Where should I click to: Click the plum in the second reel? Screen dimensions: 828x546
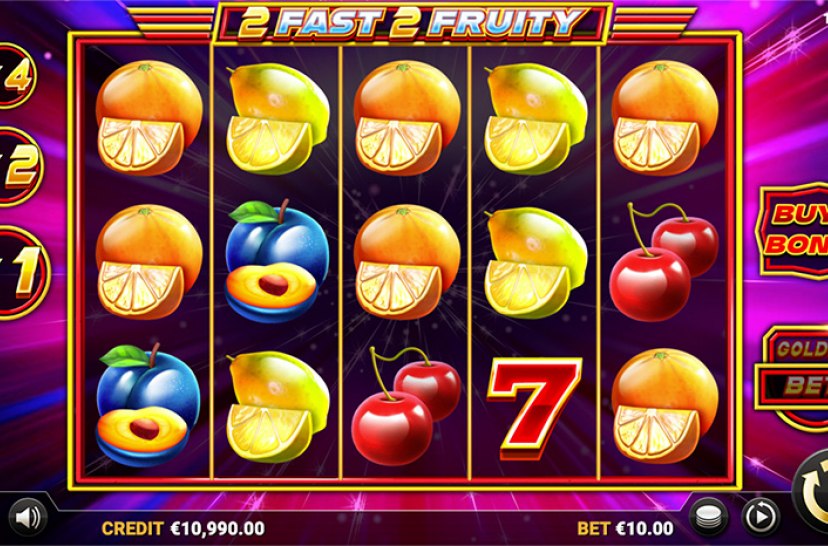pyautogui.click(x=277, y=260)
